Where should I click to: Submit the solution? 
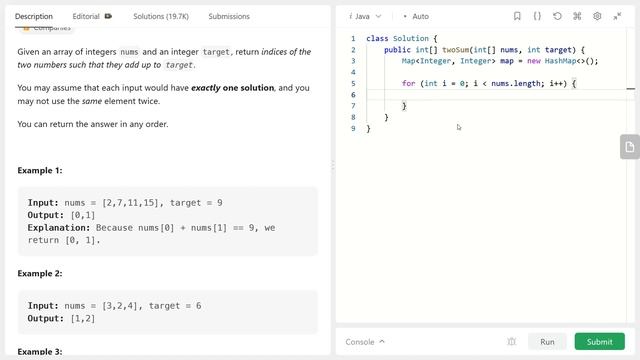click(x=600, y=342)
